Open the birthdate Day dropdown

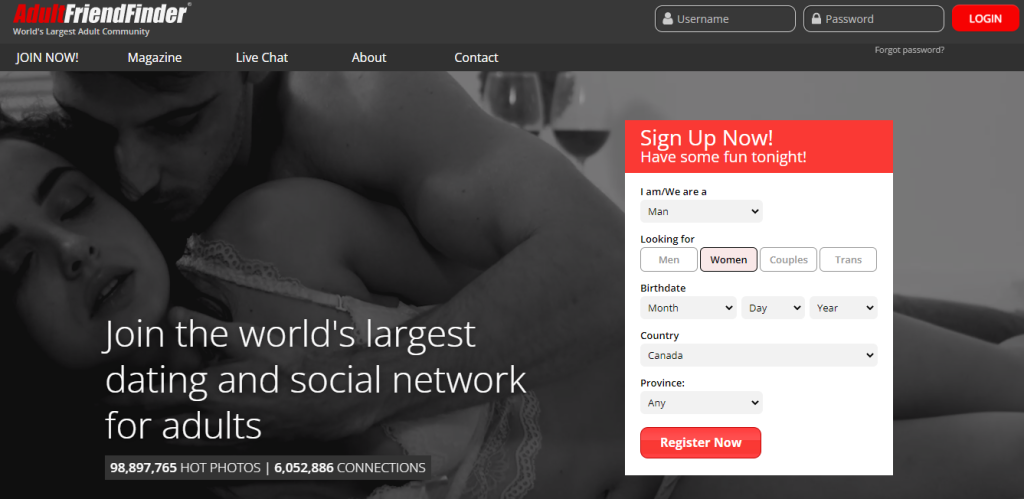tap(773, 308)
